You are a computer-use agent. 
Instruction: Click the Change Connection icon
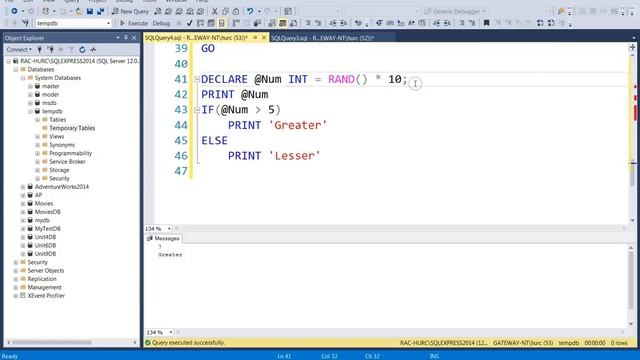click(25, 23)
